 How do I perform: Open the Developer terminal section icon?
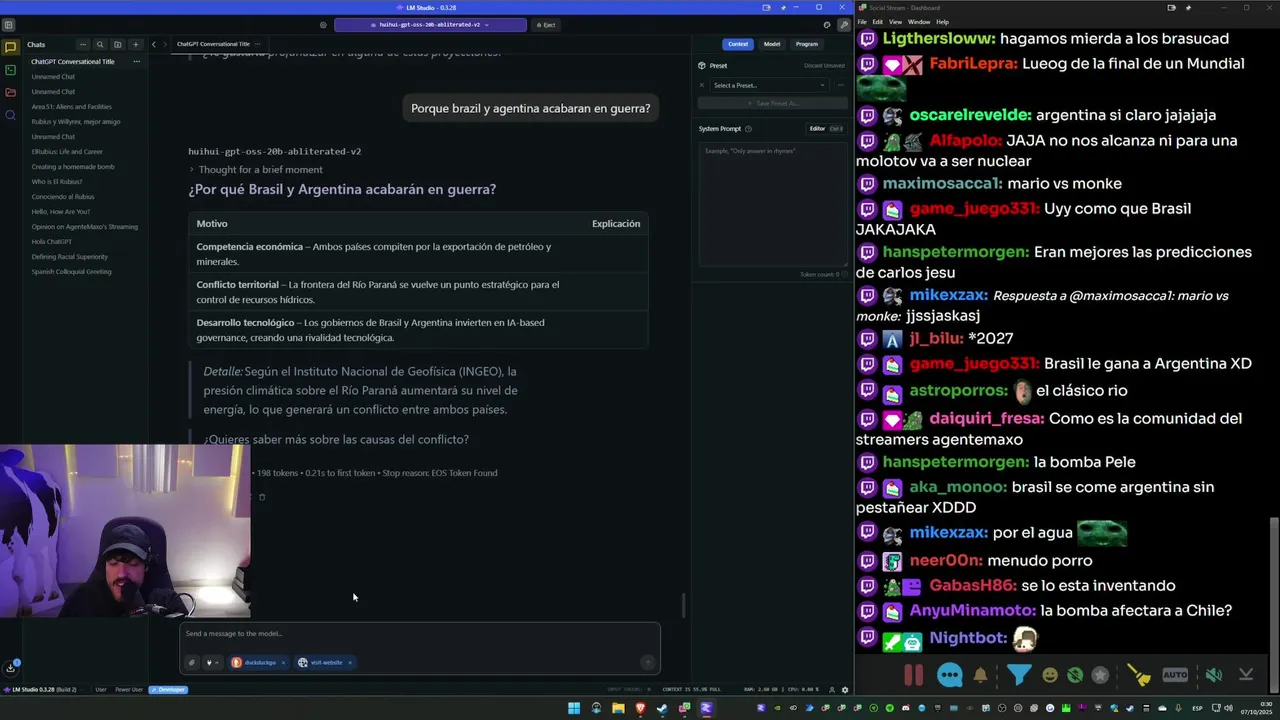coord(10,70)
